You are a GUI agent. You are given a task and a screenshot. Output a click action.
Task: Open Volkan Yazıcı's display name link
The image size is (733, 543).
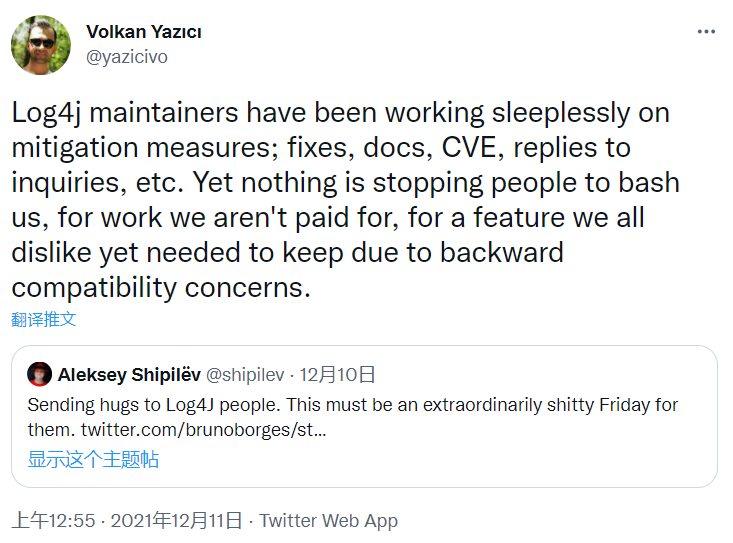click(143, 32)
